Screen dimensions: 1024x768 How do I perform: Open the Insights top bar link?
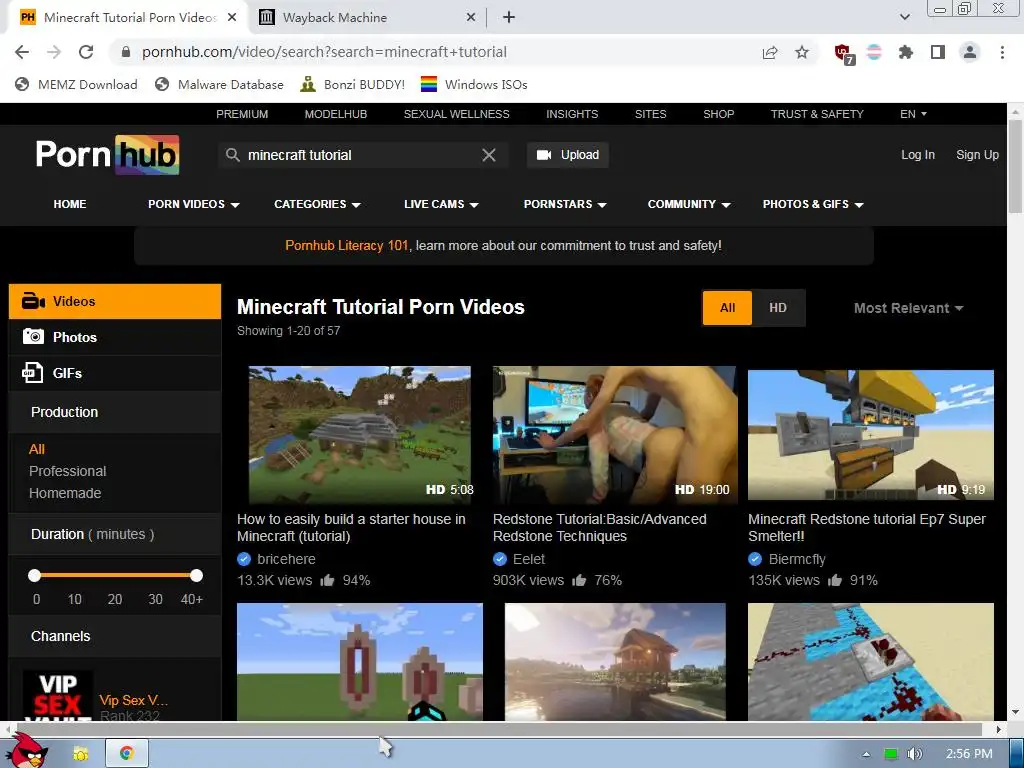572,114
